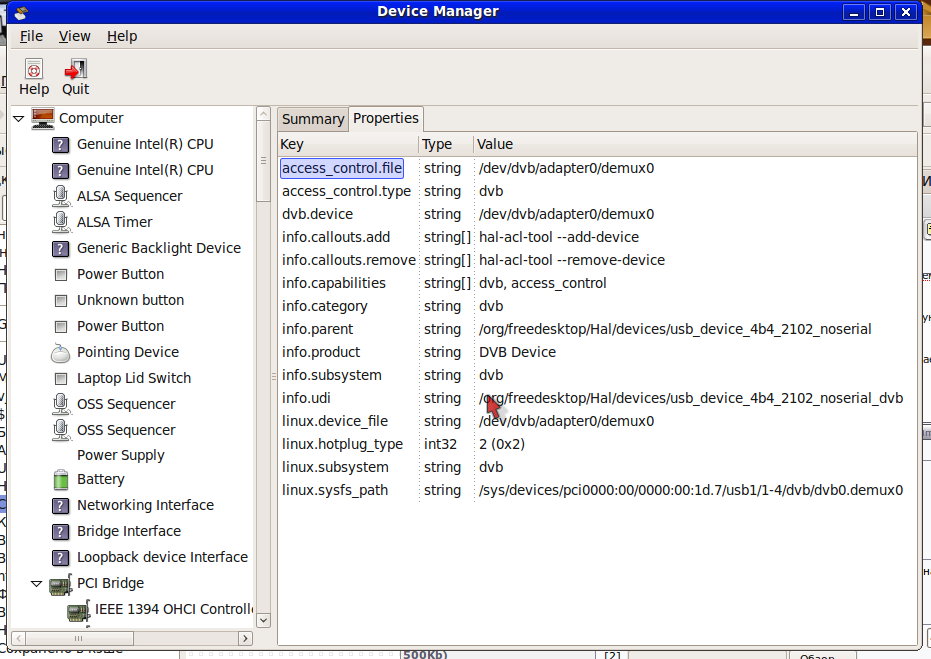Select the Networking Interface tree item
The height and width of the screenshot is (659, 931).
(x=145, y=505)
